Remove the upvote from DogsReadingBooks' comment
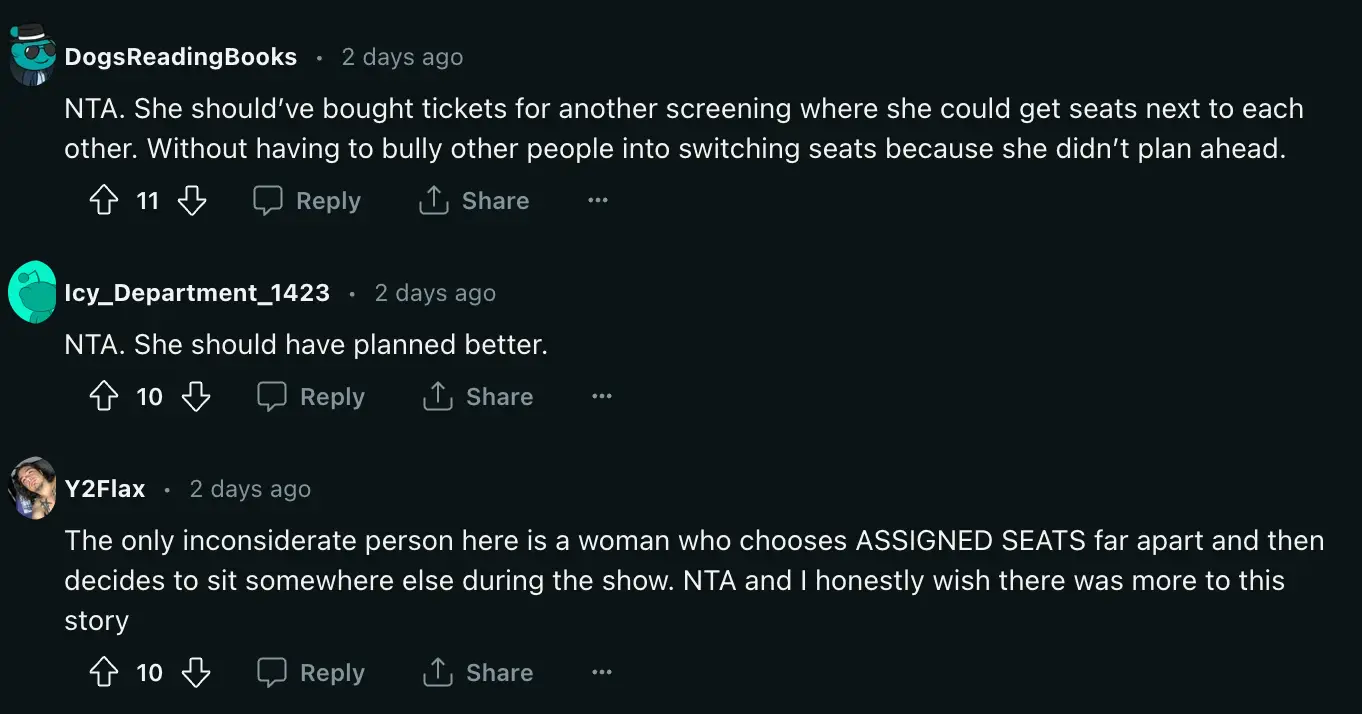Image resolution: width=1362 pixels, height=714 pixels. point(103,200)
